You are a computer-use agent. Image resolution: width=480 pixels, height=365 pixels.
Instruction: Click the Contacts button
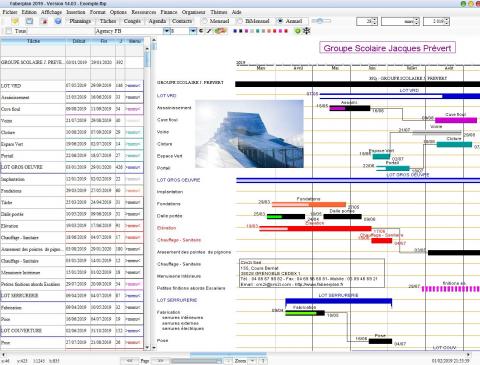pos(182,21)
